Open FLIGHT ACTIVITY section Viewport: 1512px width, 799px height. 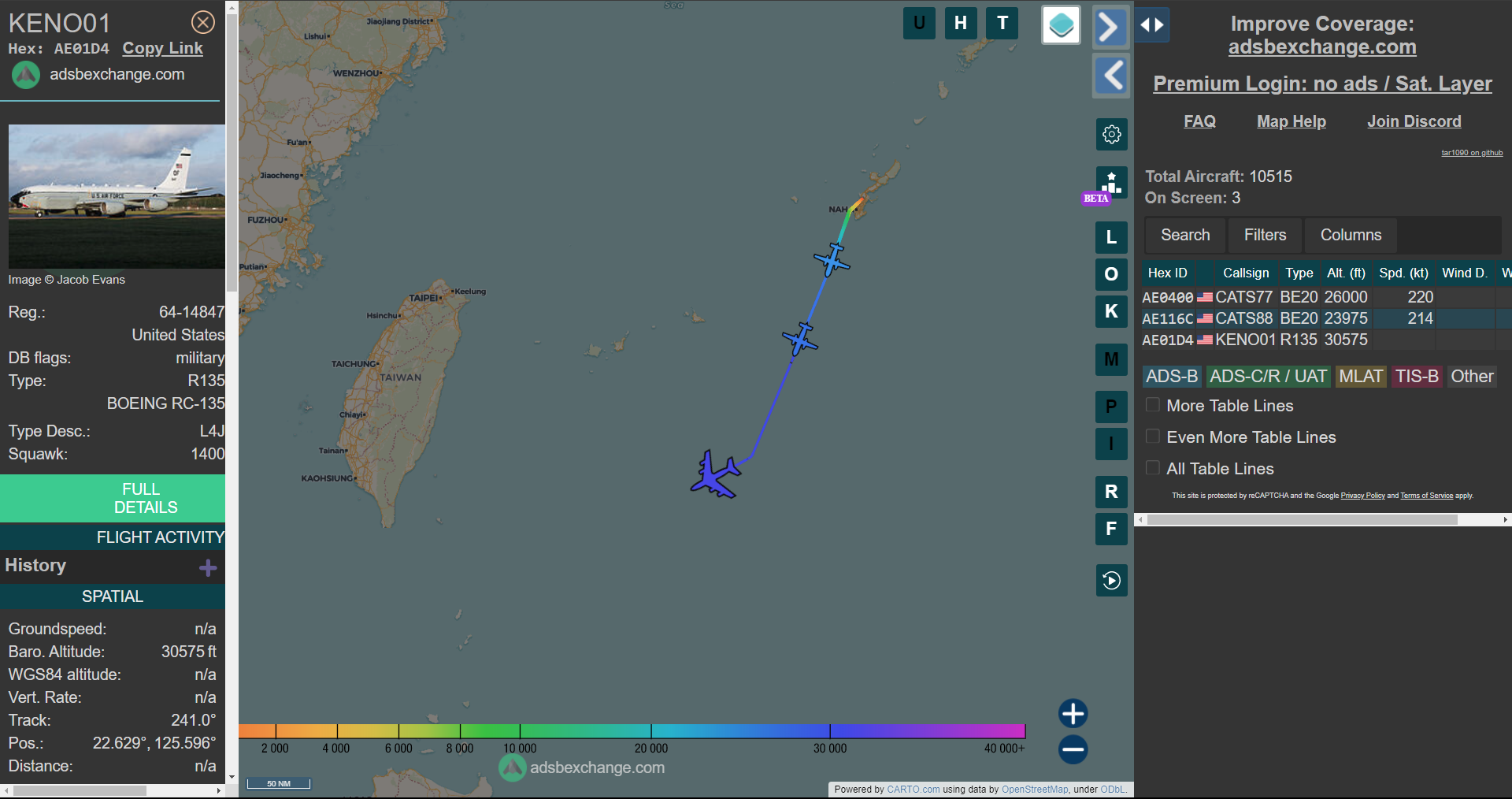[113, 537]
